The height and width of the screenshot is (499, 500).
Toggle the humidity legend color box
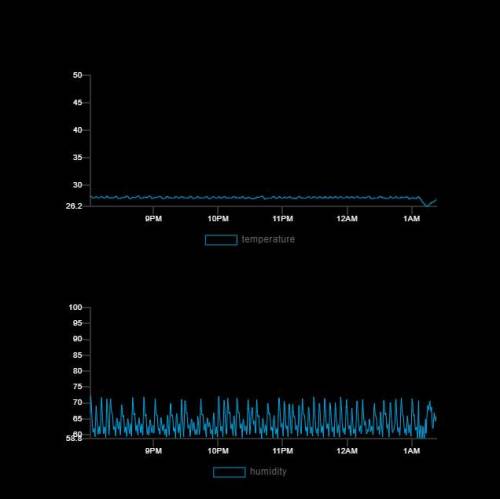[x=229, y=472]
